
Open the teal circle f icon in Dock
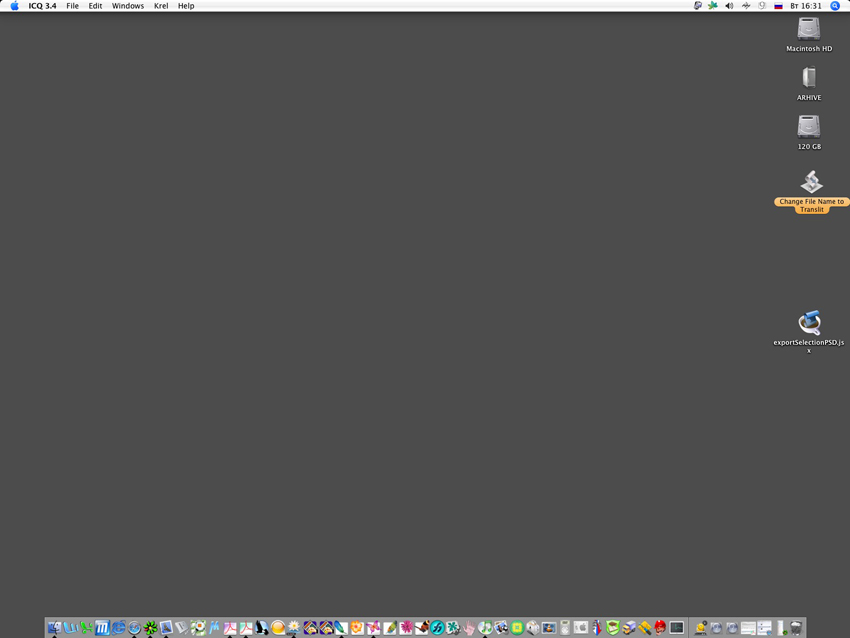tap(437, 628)
